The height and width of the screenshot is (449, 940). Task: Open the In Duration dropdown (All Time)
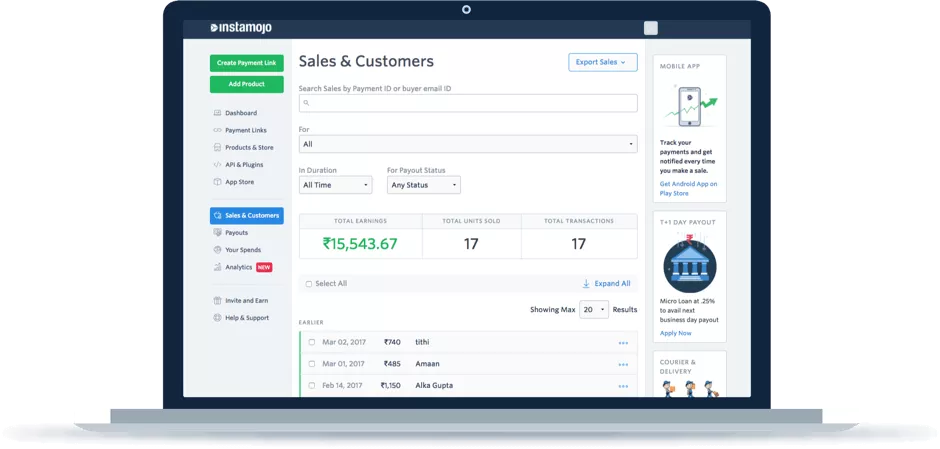coord(335,185)
